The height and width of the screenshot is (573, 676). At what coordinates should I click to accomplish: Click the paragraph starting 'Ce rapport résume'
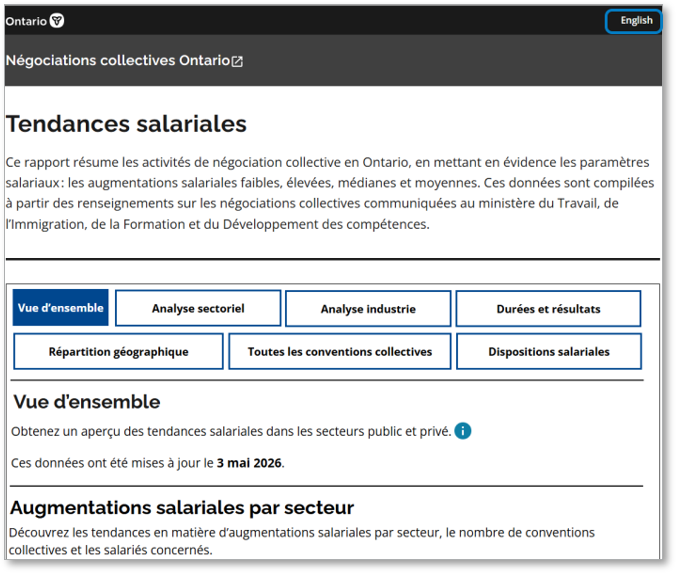click(x=330, y=193)
